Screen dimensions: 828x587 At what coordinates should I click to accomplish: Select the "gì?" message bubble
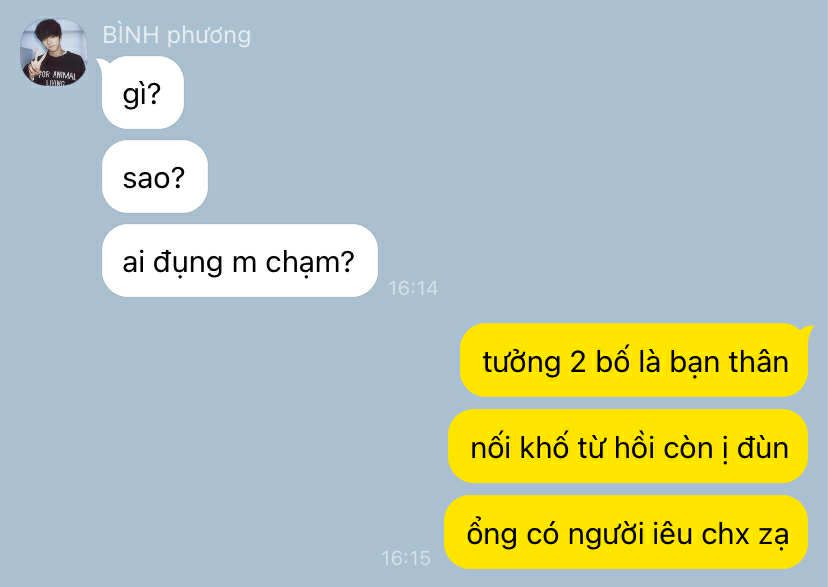(x=143, y=93)
